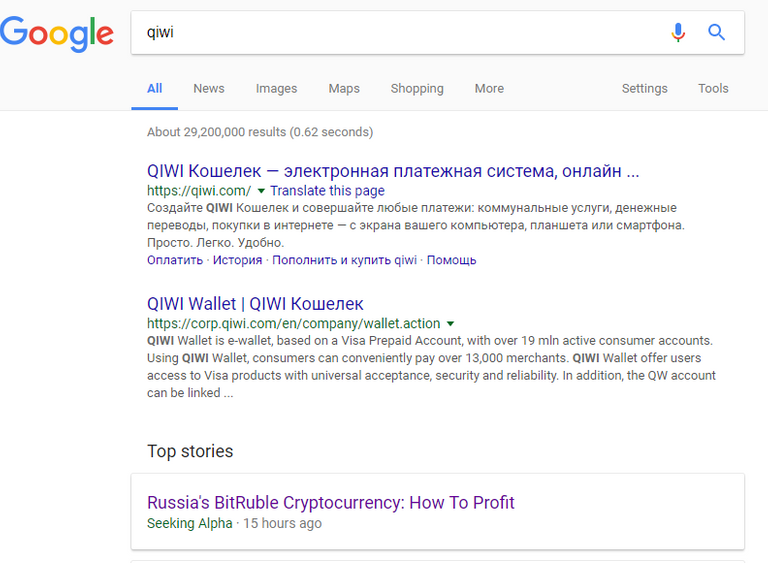Expand the arrow next to qiwi.com URL
The height and width of the screenshot is (563, 768).
point(261,190)
